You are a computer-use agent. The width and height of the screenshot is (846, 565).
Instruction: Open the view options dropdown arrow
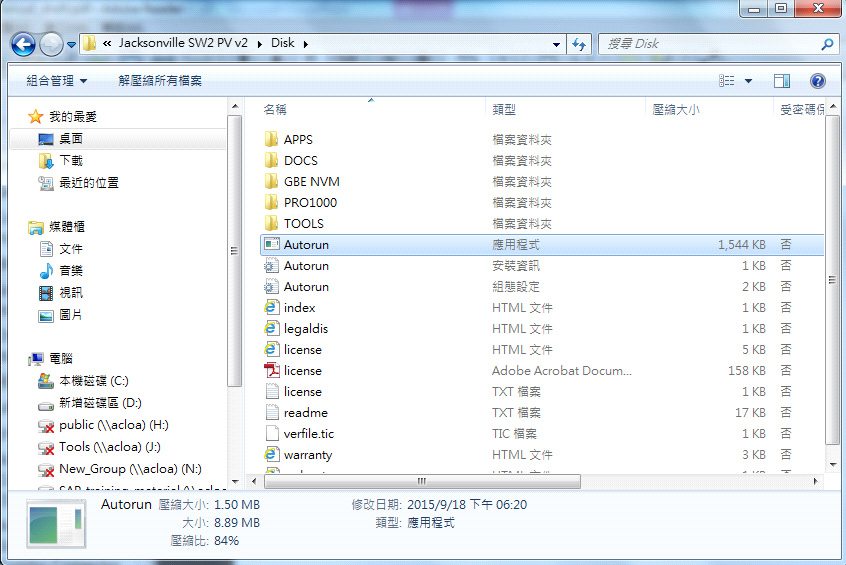pyautogui.click(x=748, y=81)
